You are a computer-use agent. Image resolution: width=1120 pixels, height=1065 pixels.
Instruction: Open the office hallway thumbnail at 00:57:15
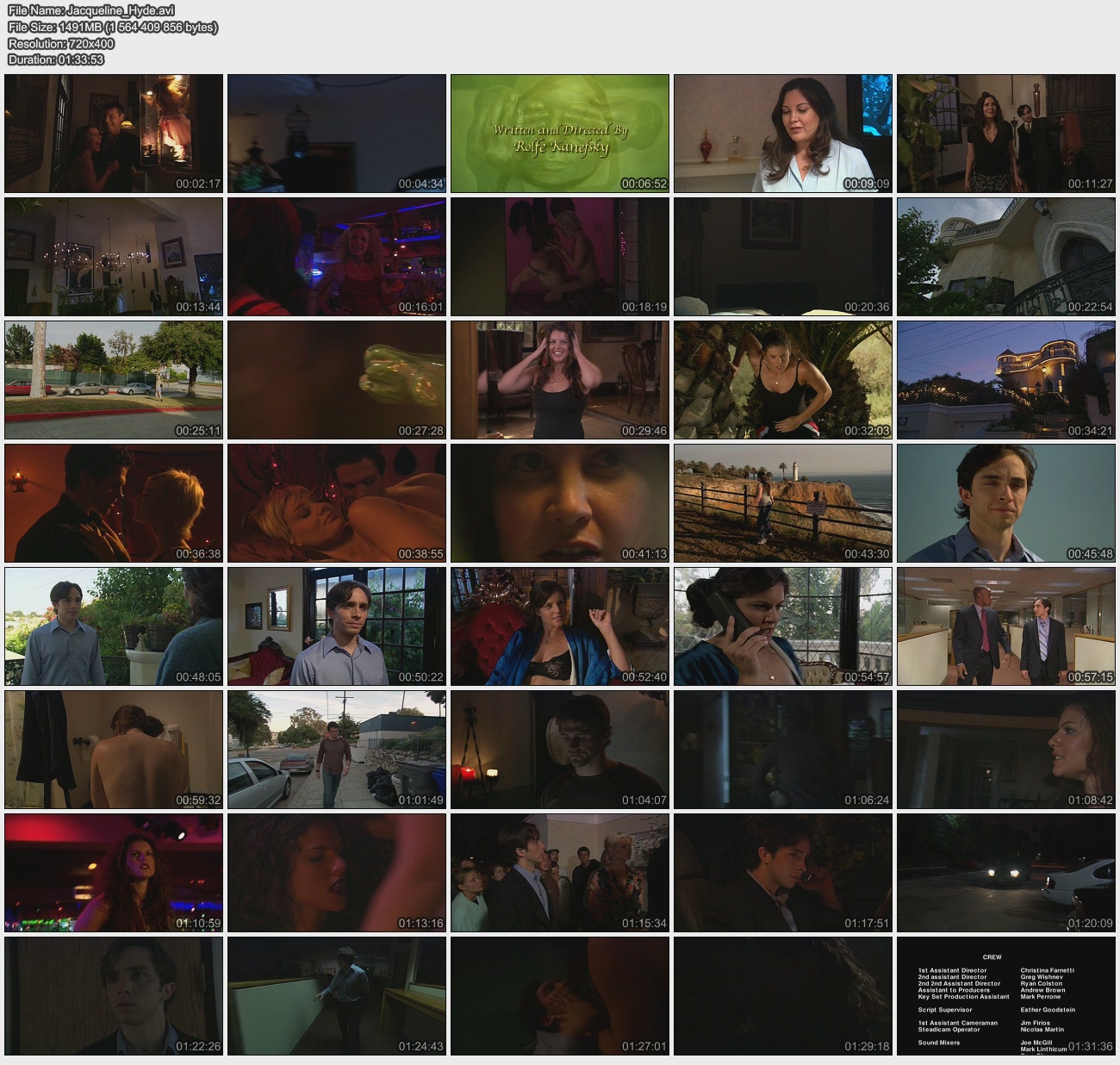(1006, 626)
